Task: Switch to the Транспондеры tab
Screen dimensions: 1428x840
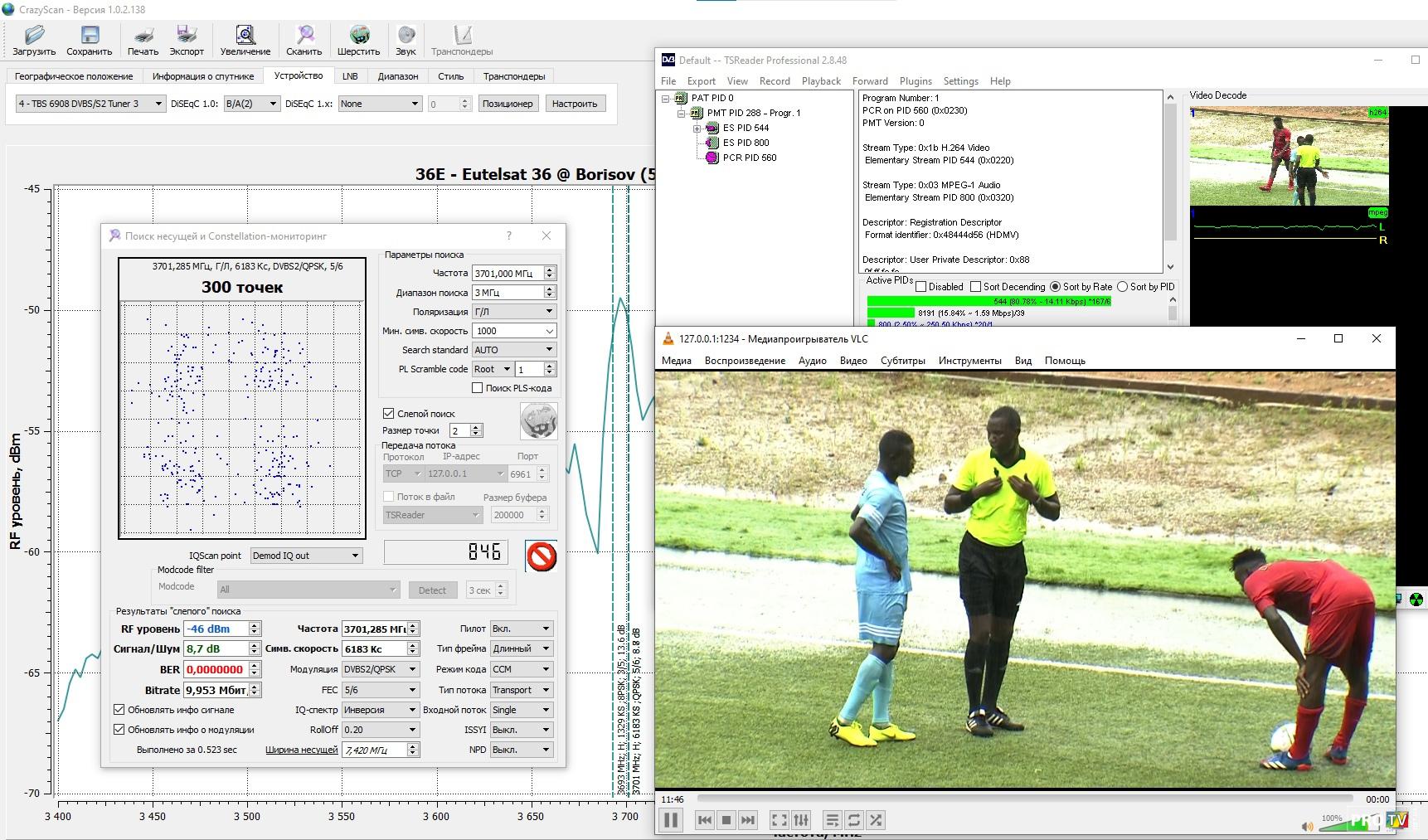Action: (514, 76)
